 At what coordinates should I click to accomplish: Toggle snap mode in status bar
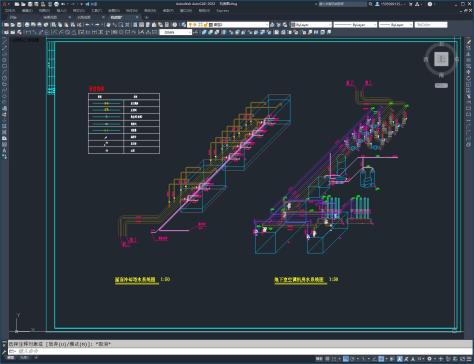point(333,359)
